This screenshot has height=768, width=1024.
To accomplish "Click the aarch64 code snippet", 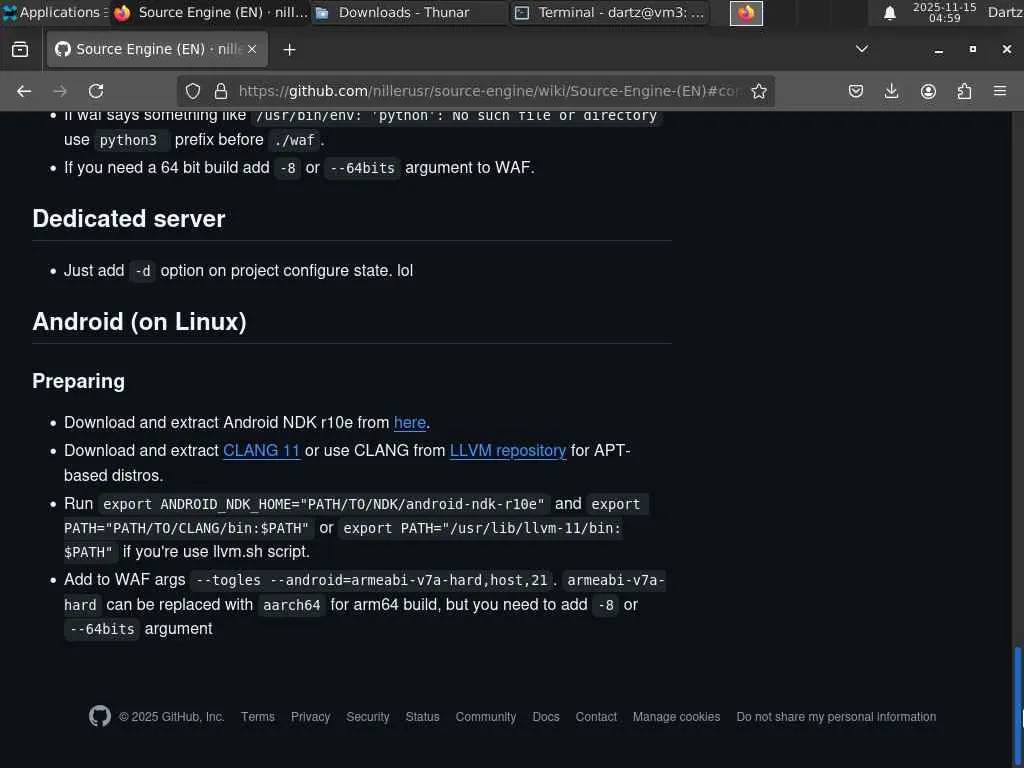I will [292, 605].
